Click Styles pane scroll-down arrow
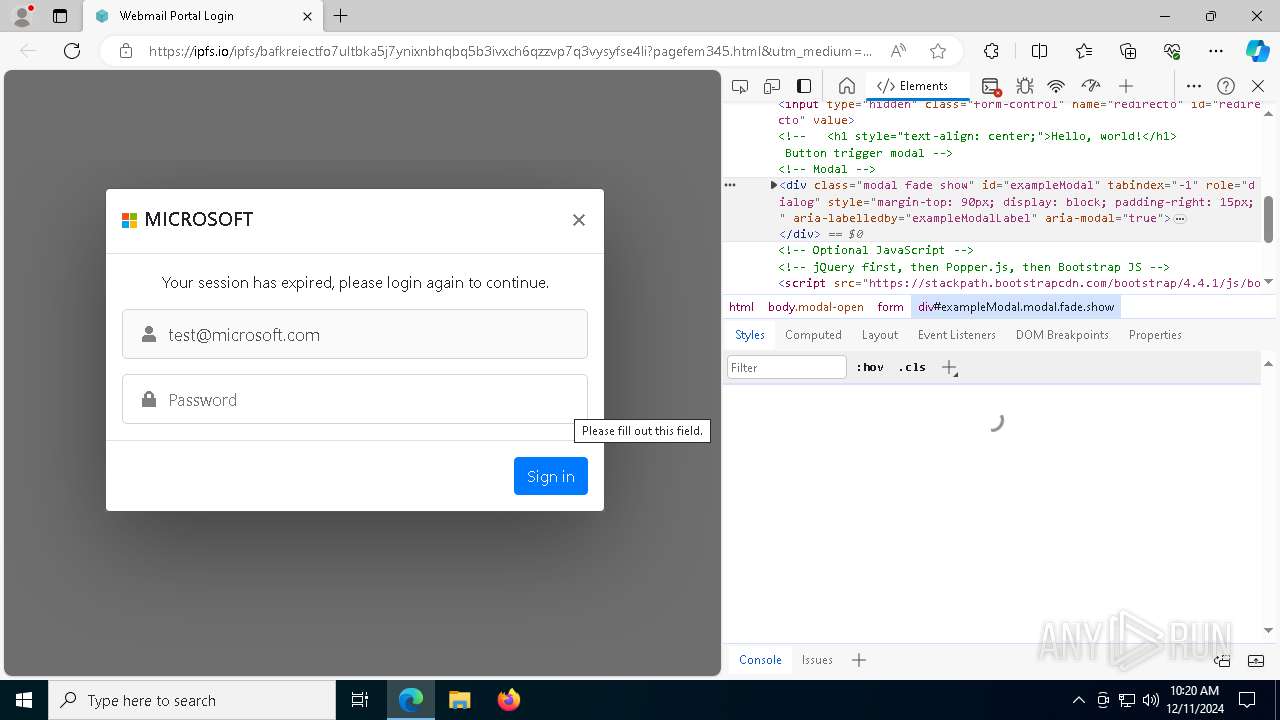The width and height of the screenshot is (1280, 720). click(x=1268, y=630)
